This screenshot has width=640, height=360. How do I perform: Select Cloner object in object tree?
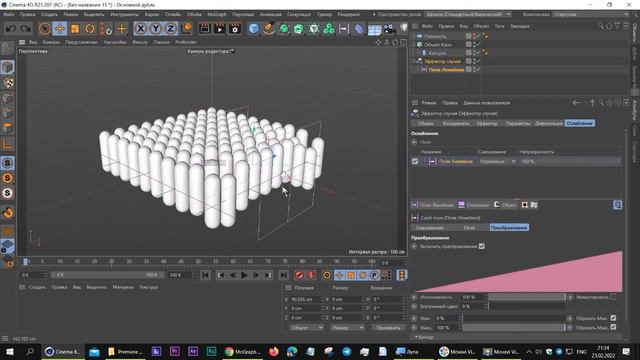click(438, 44)
